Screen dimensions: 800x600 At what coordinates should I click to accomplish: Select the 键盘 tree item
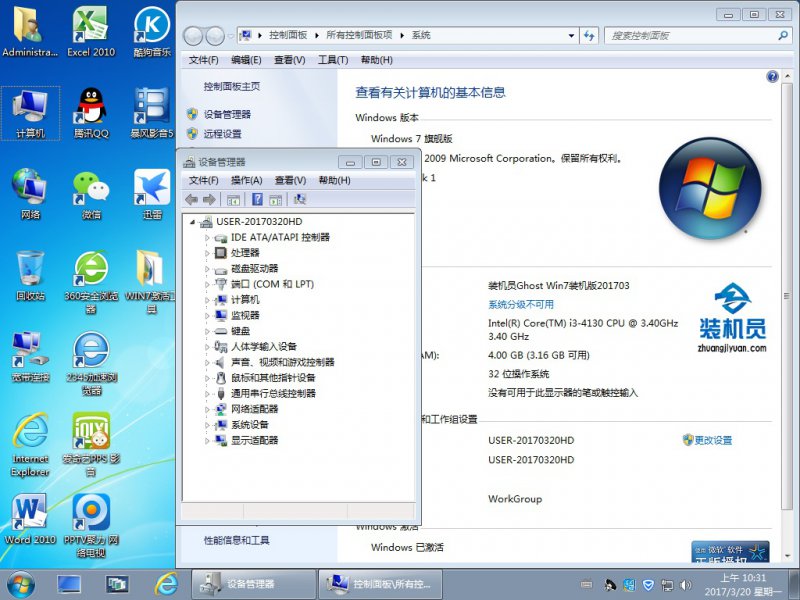tap(240, 331)
